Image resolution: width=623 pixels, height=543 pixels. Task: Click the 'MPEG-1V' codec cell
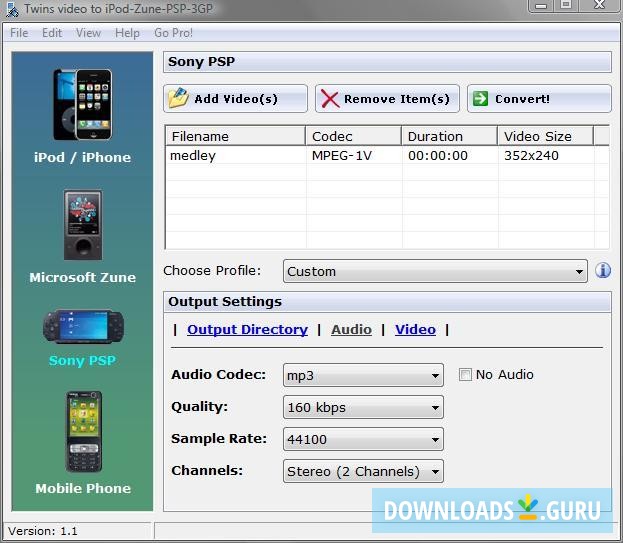pyautogui.click(x=342, y=155)
